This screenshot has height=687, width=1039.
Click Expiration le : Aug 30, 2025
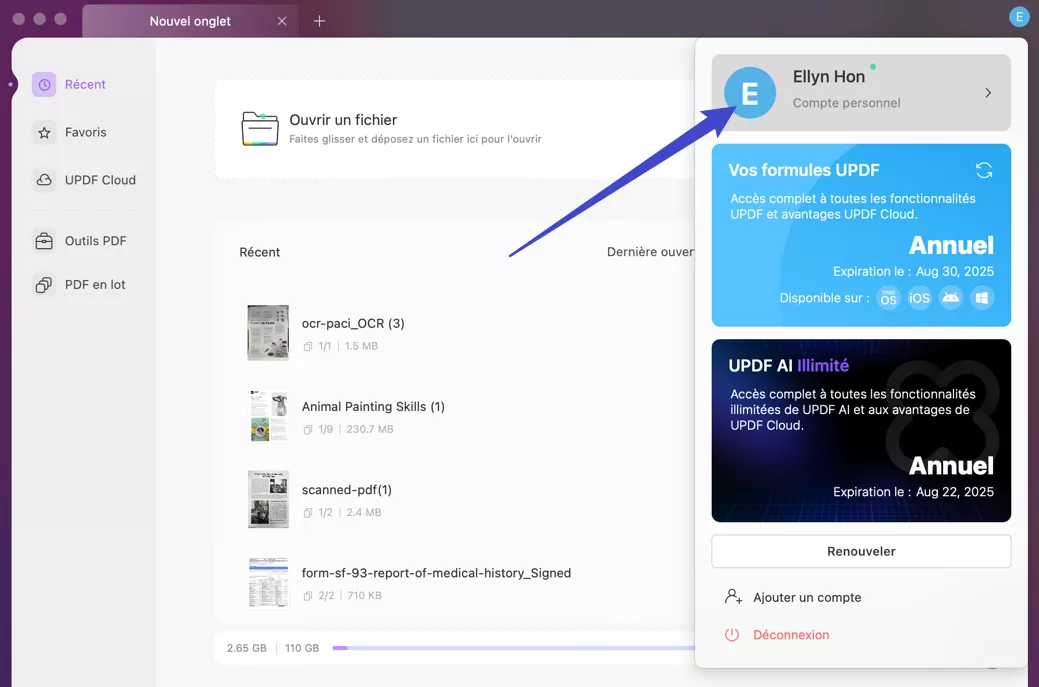(913, 272)
